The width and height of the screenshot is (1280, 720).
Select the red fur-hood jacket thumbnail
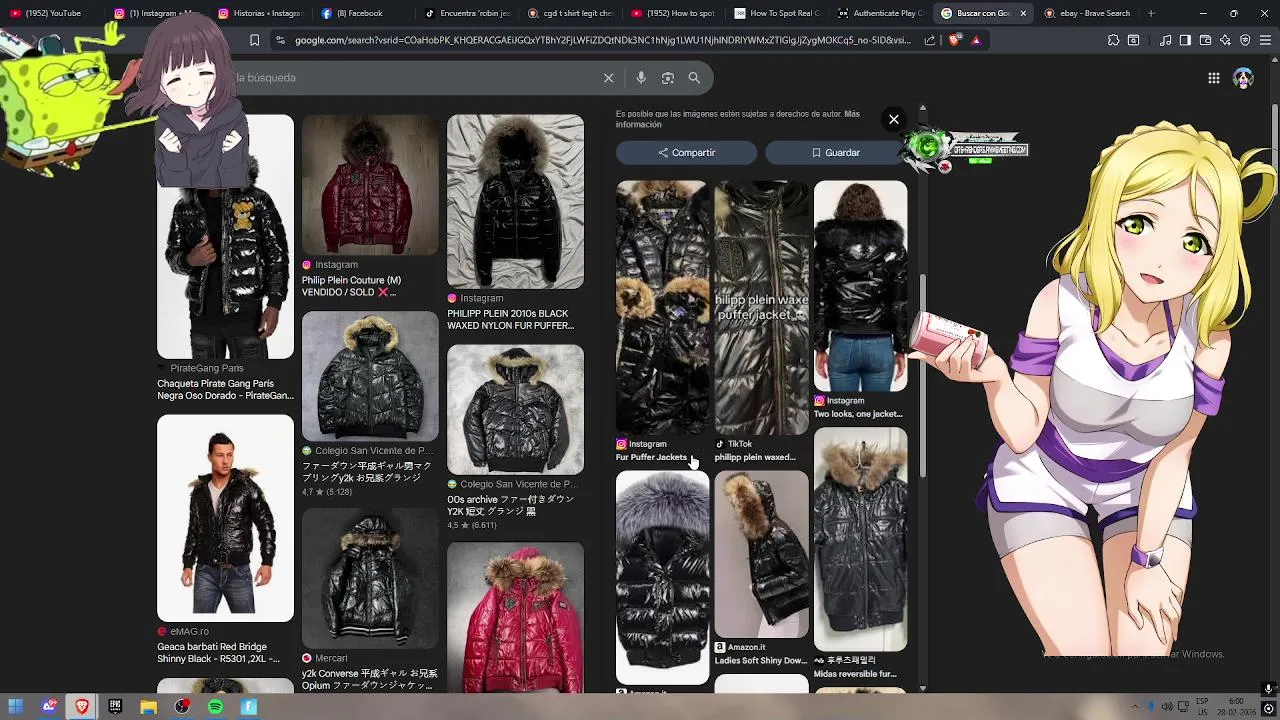(370, 184)
